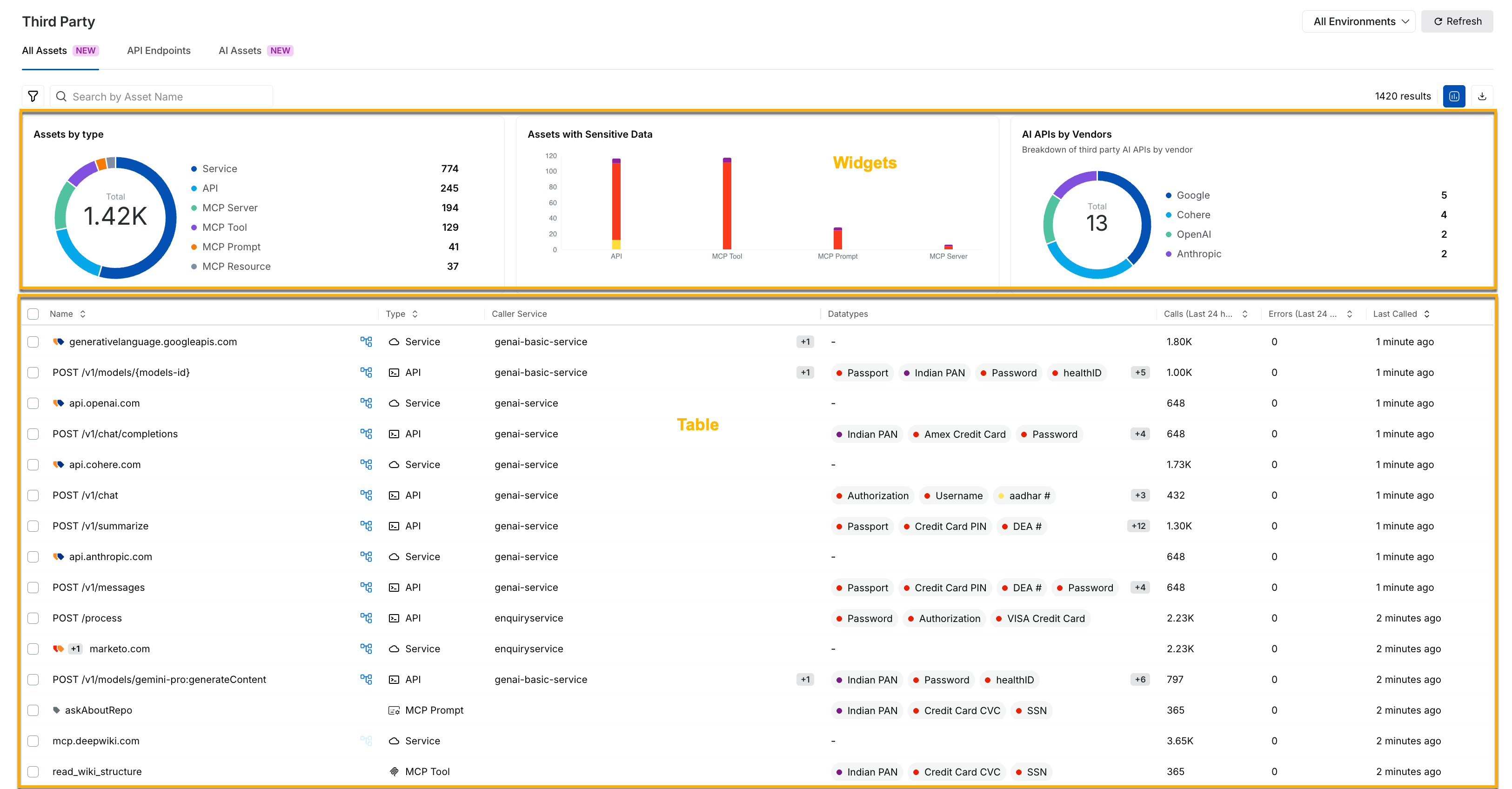Click topology icon for POST /v1/summarize

point(366,526)
